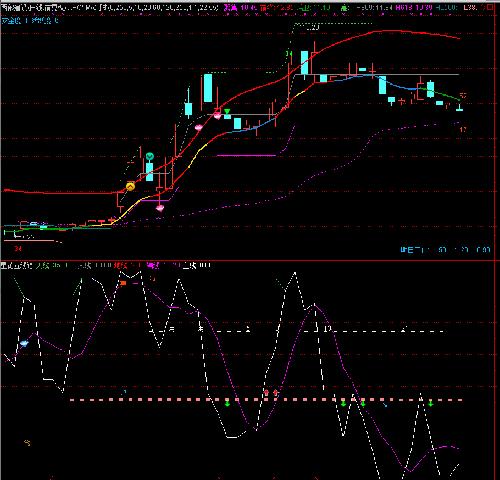Screen dimensions: 500x480
Task: Click the lower panel indicator name label
Action: pyautogui.click(x=17, y=266)
